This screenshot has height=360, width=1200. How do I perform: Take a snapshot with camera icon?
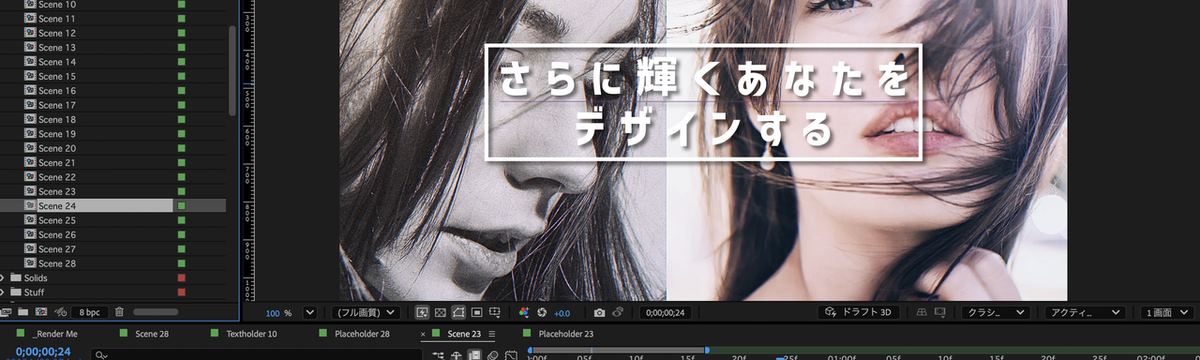(x=599, y=312)
